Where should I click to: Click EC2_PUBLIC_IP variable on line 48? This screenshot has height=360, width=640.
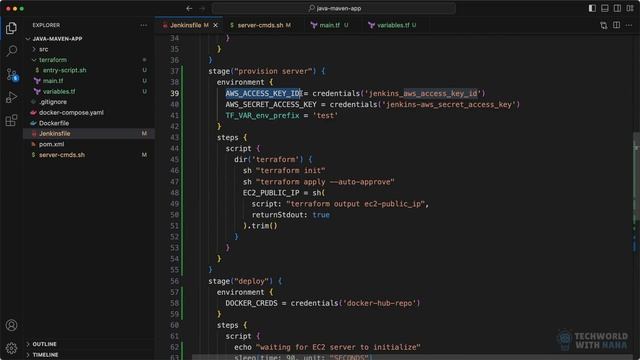(x=271, y=193)
